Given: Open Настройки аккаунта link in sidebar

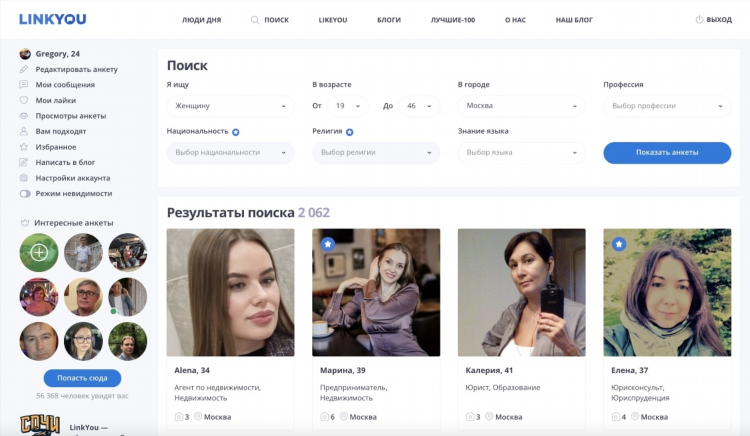Looking at the screenshot, I should (x=73, y=178).
